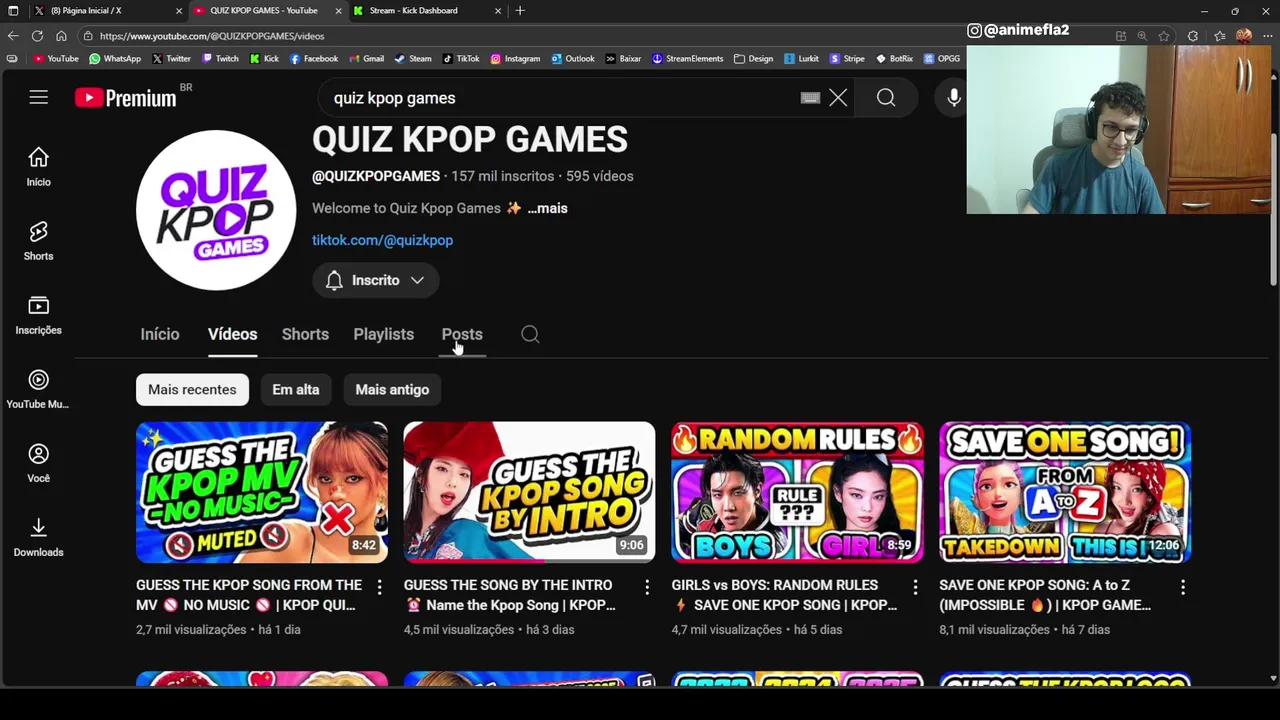Screen dimensions: 1280x720
Task: Open the Você section in the sidebar
Action: [38, 463]
